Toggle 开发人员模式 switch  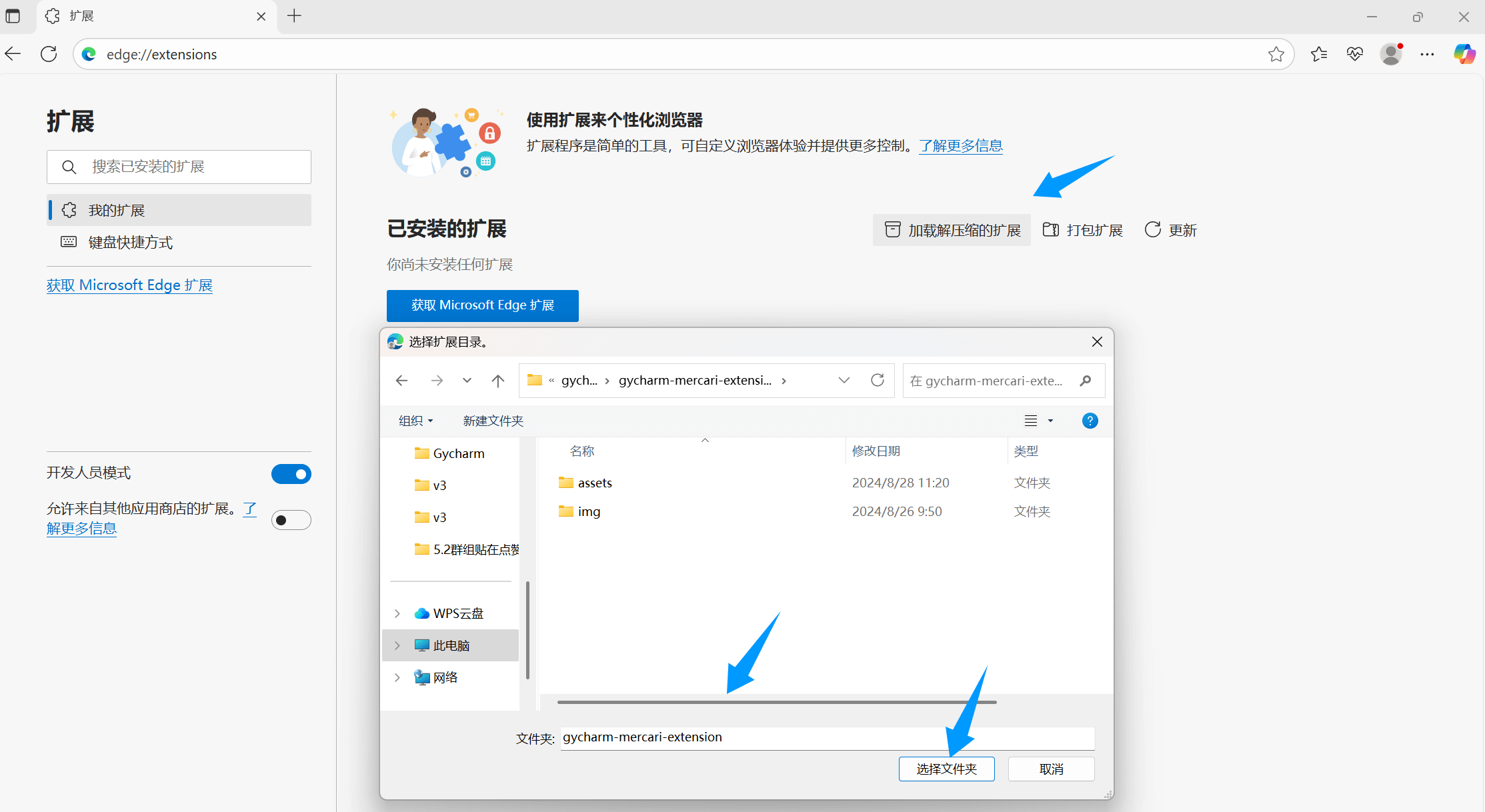[291, 474]
